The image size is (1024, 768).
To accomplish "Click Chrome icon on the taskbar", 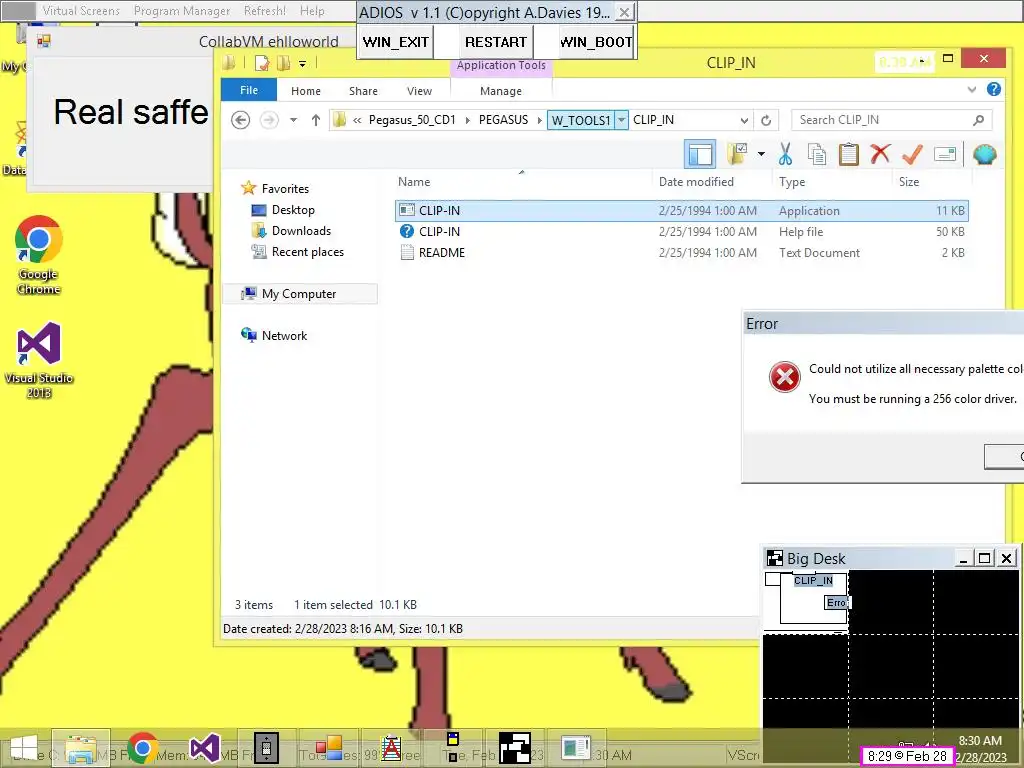I will tap(142, 748).
